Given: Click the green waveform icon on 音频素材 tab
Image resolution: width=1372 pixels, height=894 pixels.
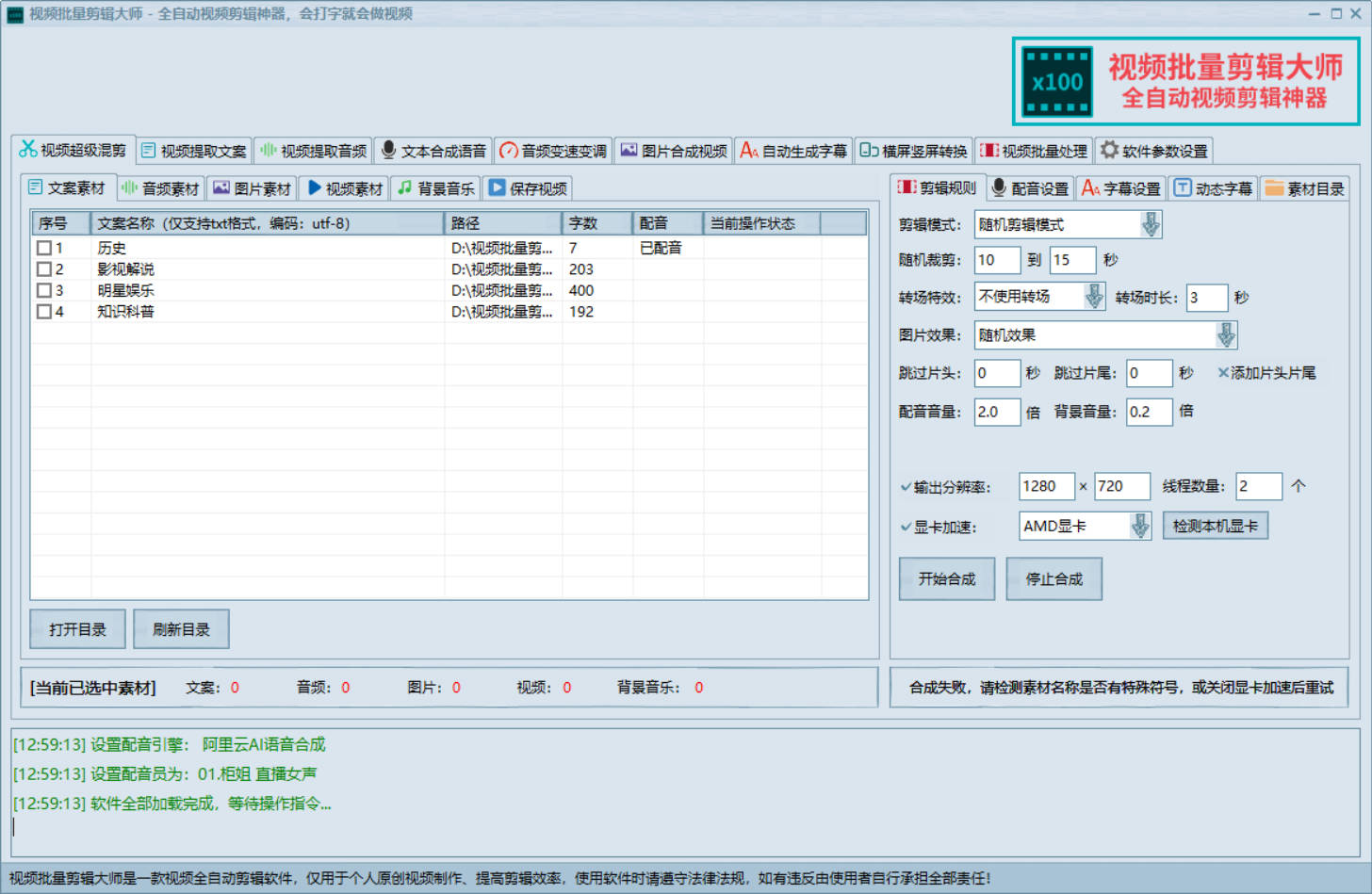Looking at the screenshot, I should pos(129,187).
